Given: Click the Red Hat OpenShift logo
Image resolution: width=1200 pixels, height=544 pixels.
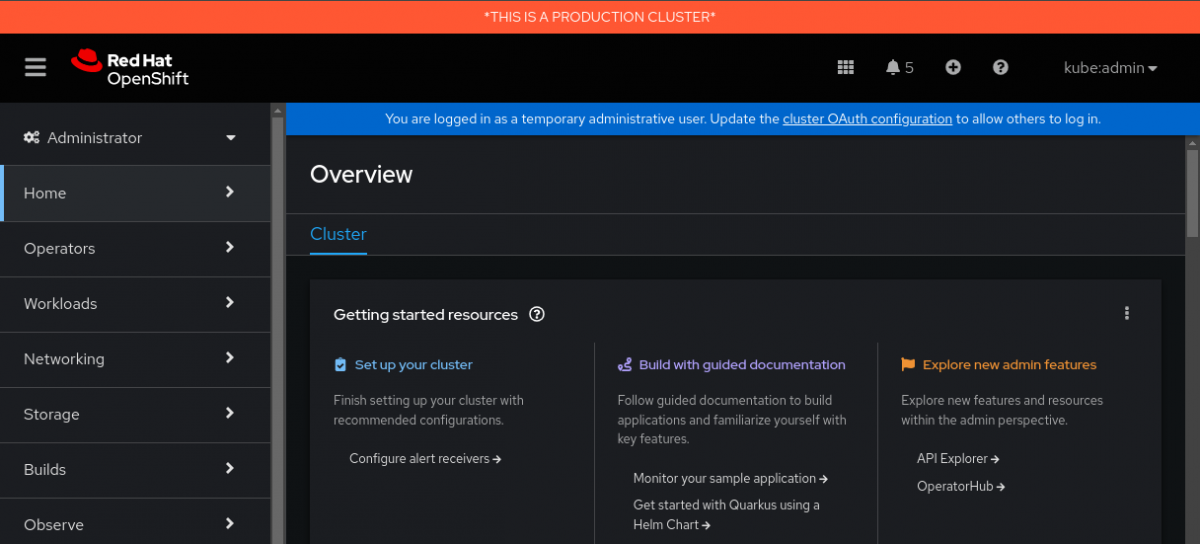Looking at the screenshot, I should (x=130, y=68).
